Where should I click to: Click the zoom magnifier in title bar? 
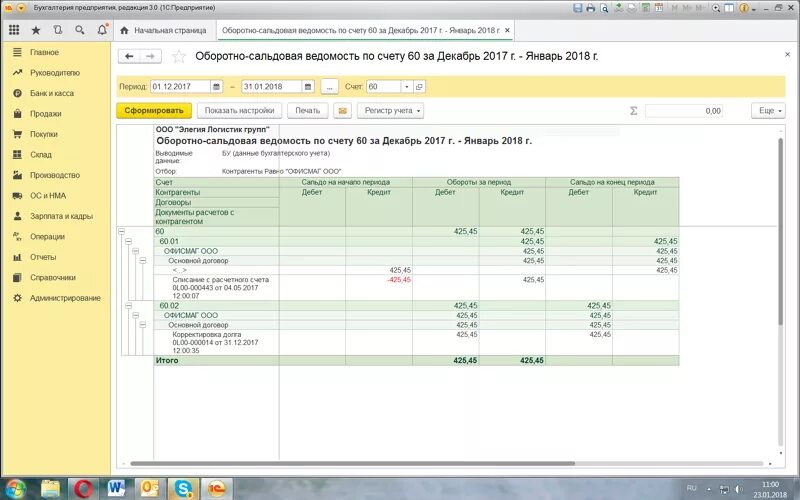tap(716, 8)
